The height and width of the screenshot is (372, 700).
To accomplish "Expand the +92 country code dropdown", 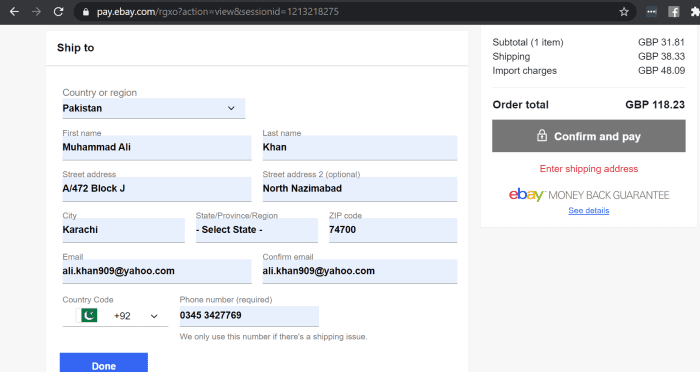I will (x=115, y=316).
